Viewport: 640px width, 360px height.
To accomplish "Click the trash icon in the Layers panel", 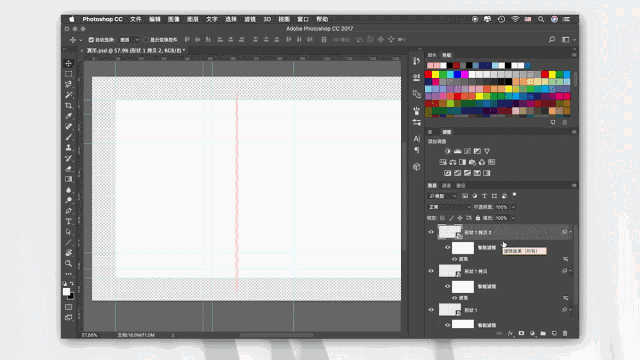I will point(565,333).
